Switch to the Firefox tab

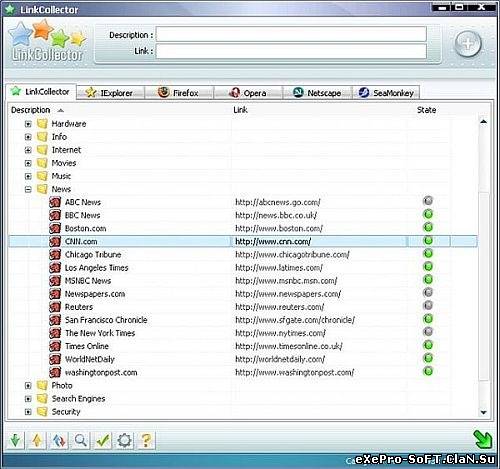179,93
